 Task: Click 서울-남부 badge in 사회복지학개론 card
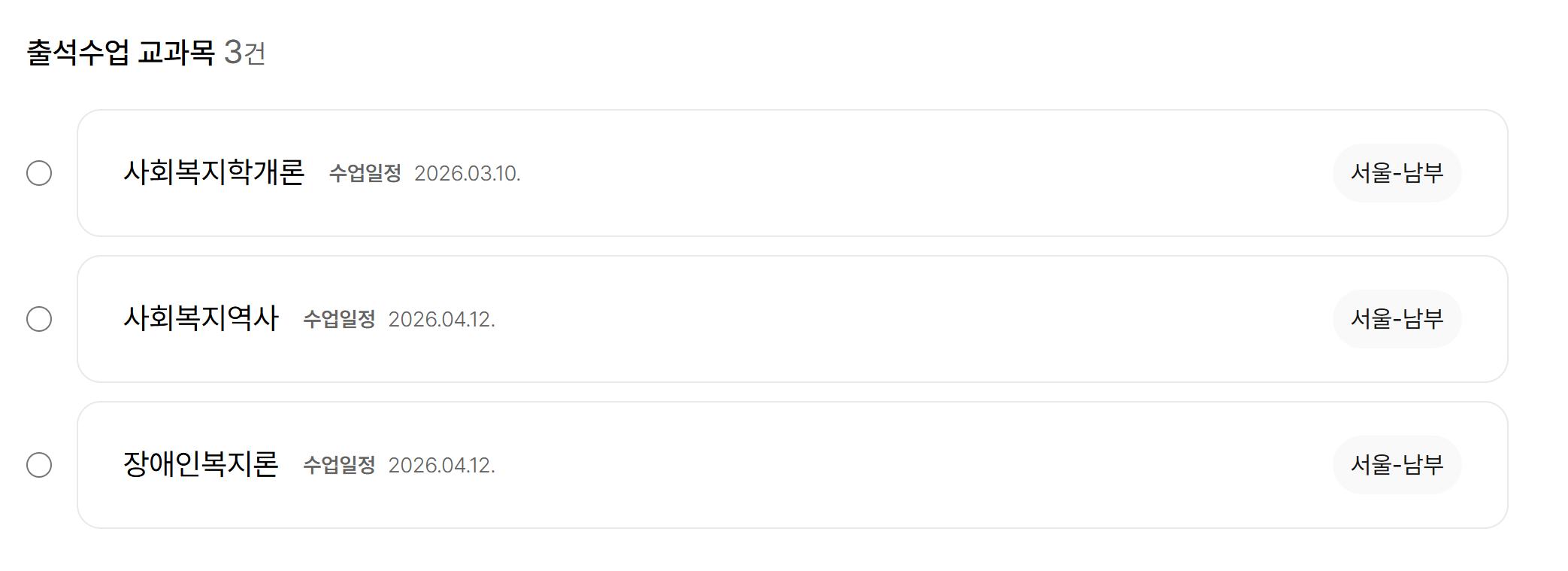tap(1397, 173)
